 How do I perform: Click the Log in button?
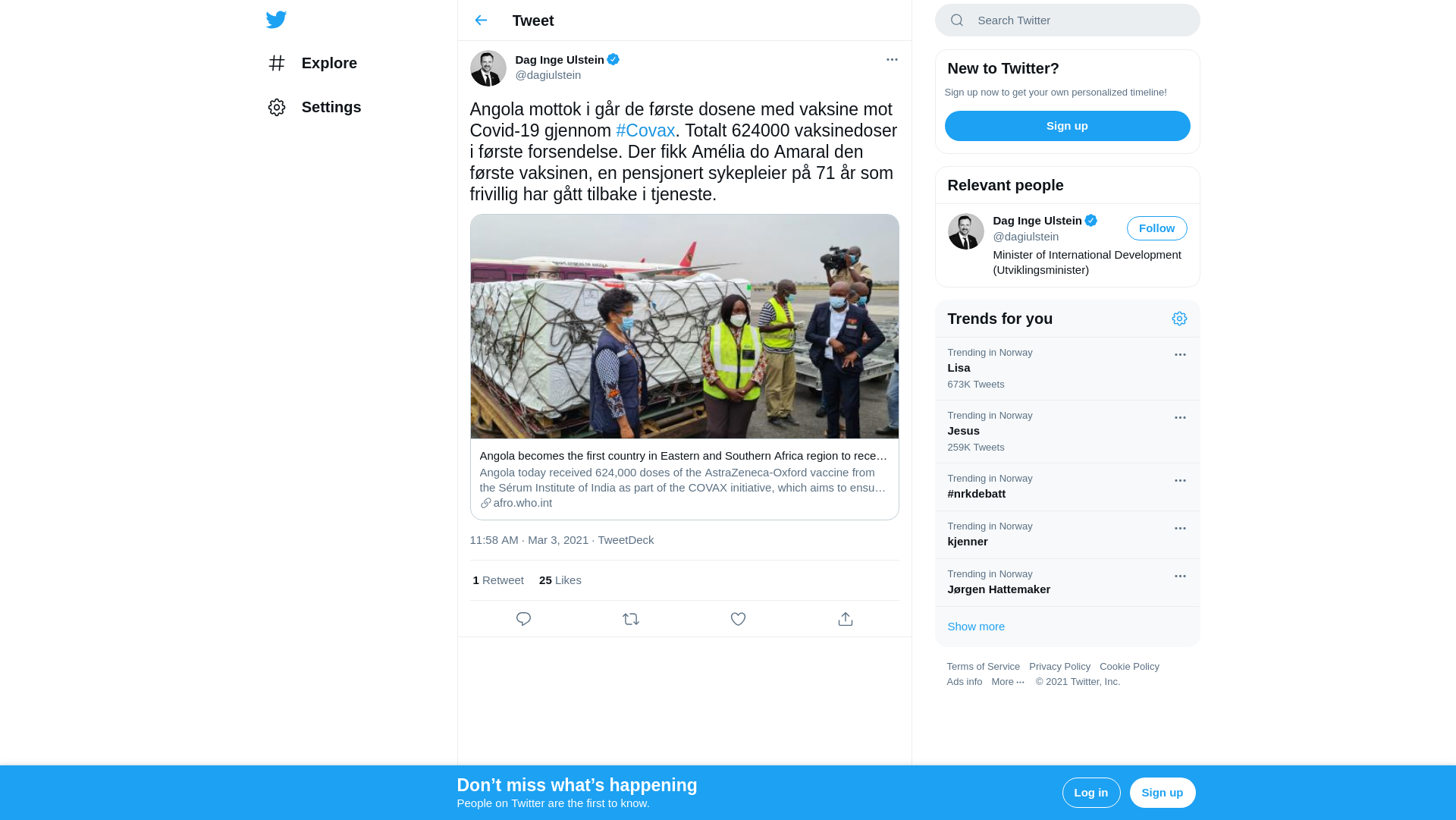click(x=1091, y=793)
